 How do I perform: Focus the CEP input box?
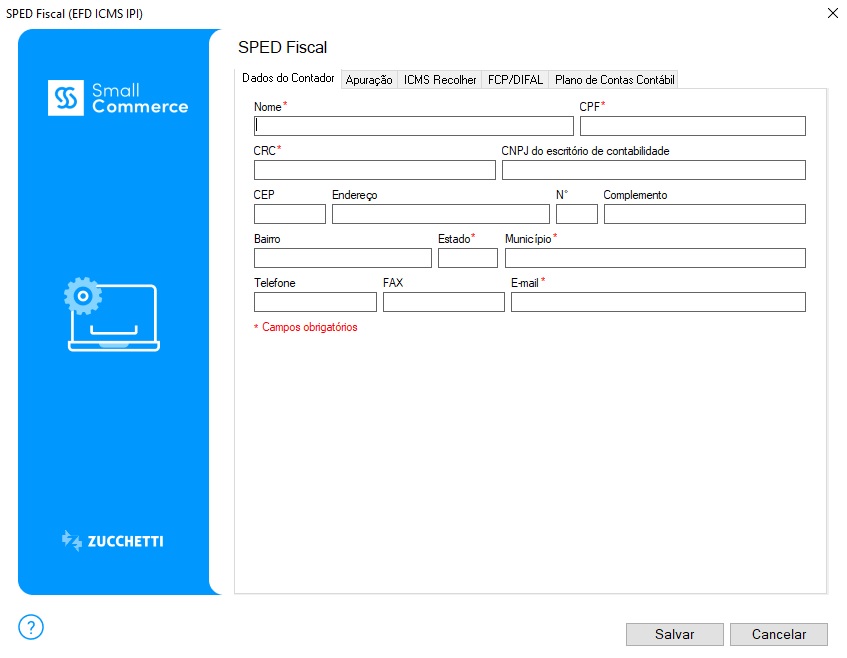point(289,214)
